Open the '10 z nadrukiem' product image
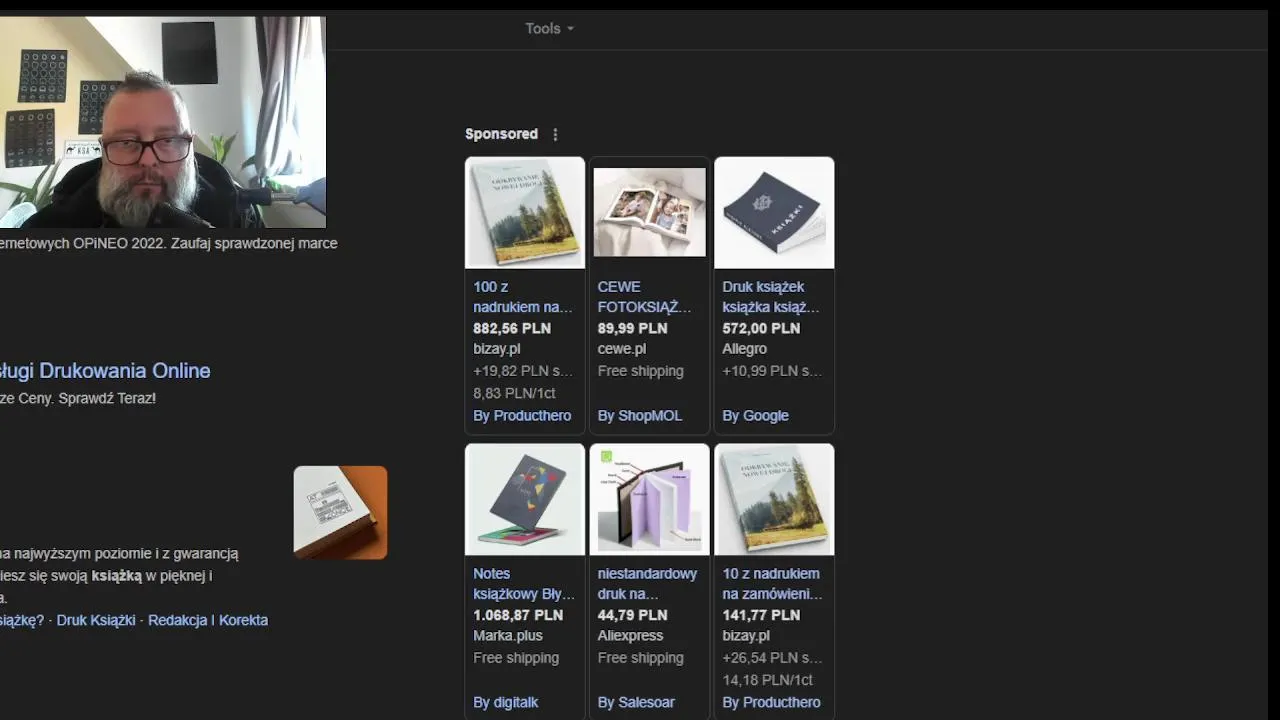Screen dimensions: 1280x720 pos(774,500)
